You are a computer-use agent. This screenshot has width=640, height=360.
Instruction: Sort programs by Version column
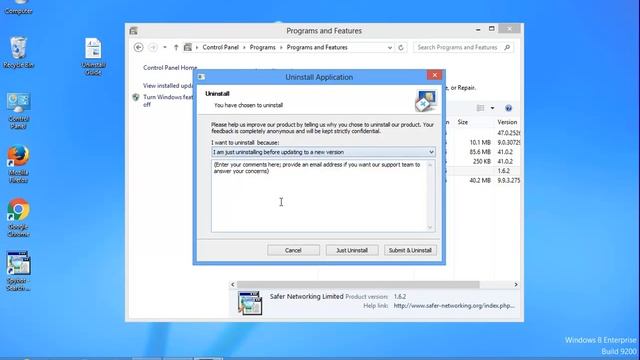[x=507, y=122]
